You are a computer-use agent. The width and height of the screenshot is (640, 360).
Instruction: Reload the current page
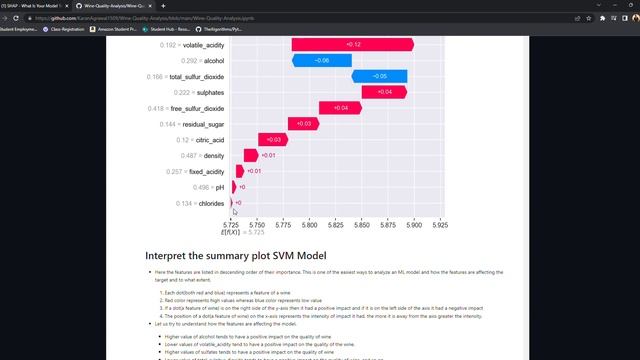(x=16, y=18)
